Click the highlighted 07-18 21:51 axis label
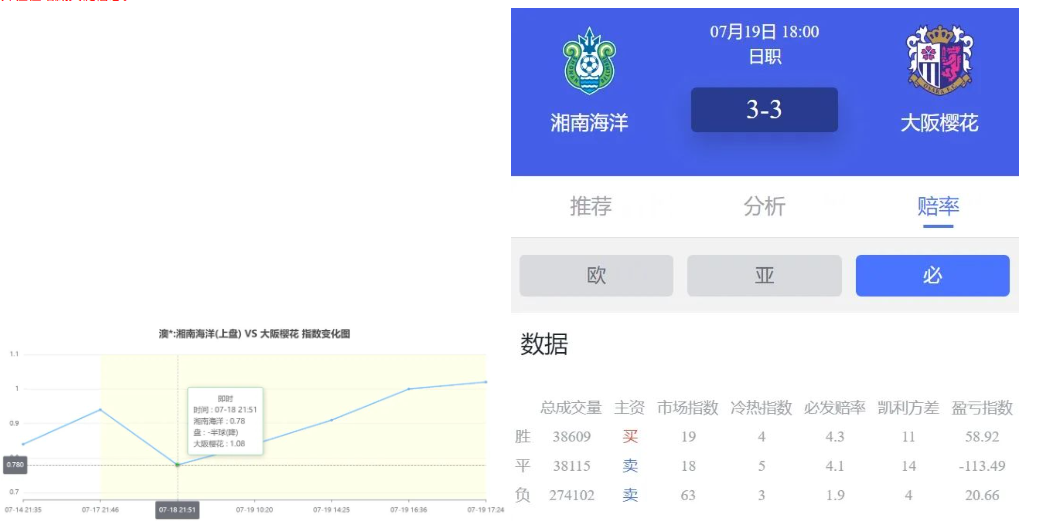 click(179, 510)
